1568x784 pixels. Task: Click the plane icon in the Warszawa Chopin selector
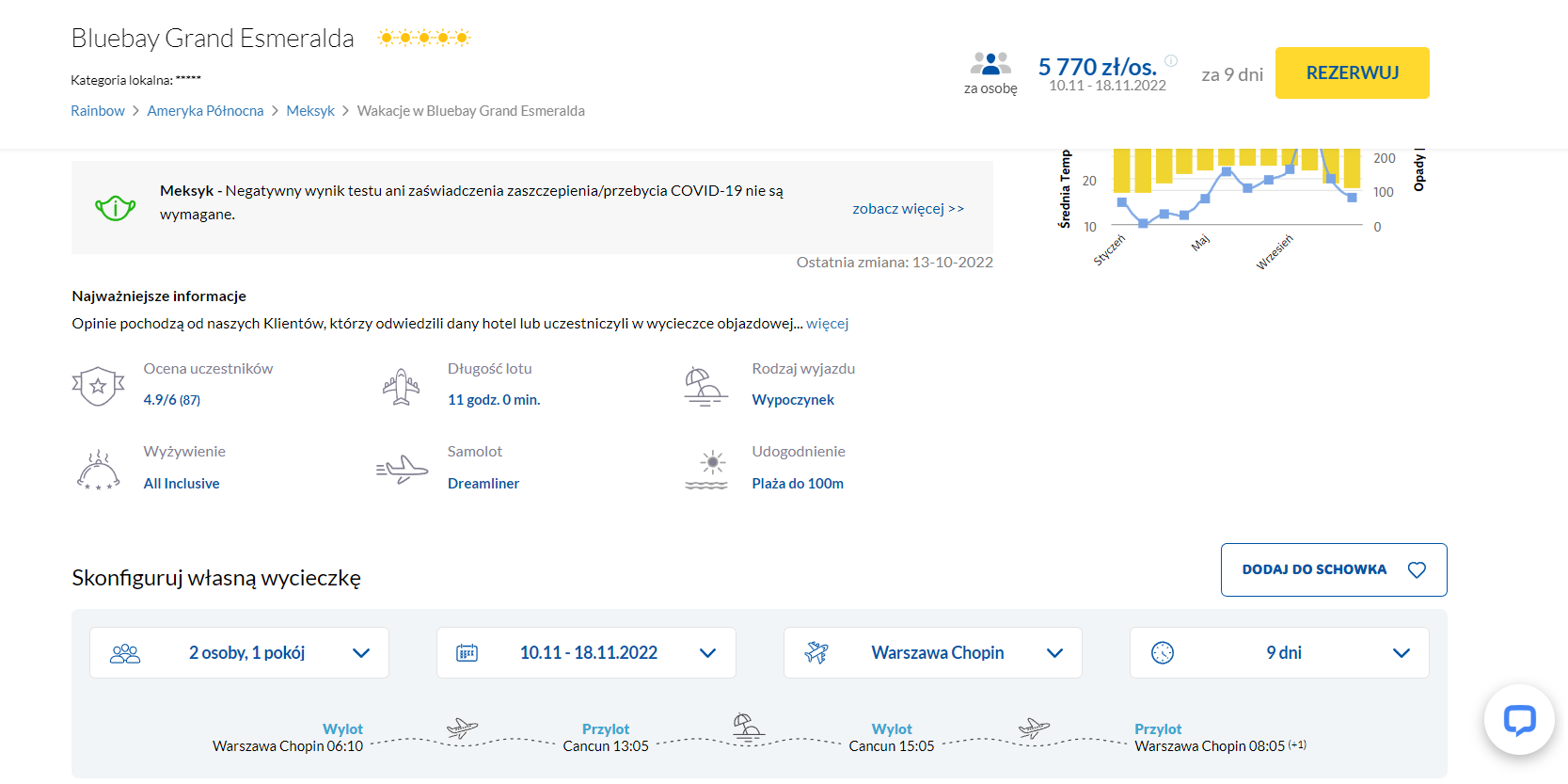click(816, 652)
